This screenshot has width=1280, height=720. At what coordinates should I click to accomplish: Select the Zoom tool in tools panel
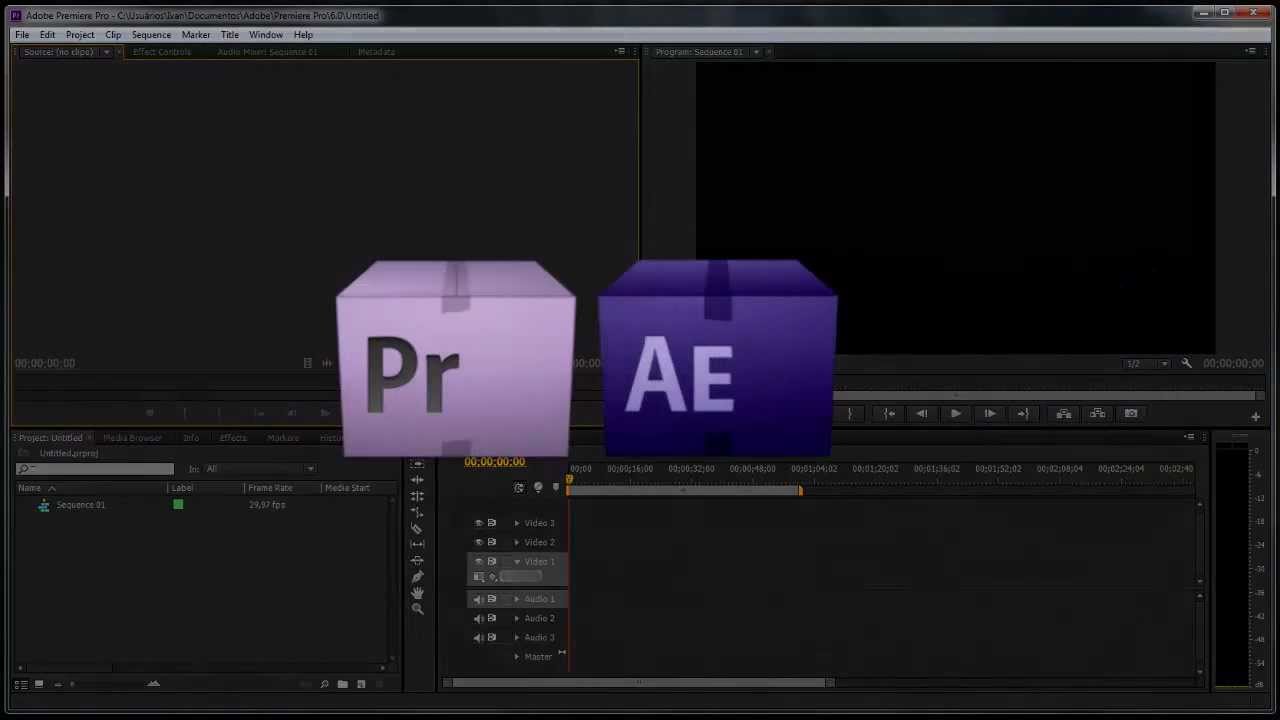(417, 608)
